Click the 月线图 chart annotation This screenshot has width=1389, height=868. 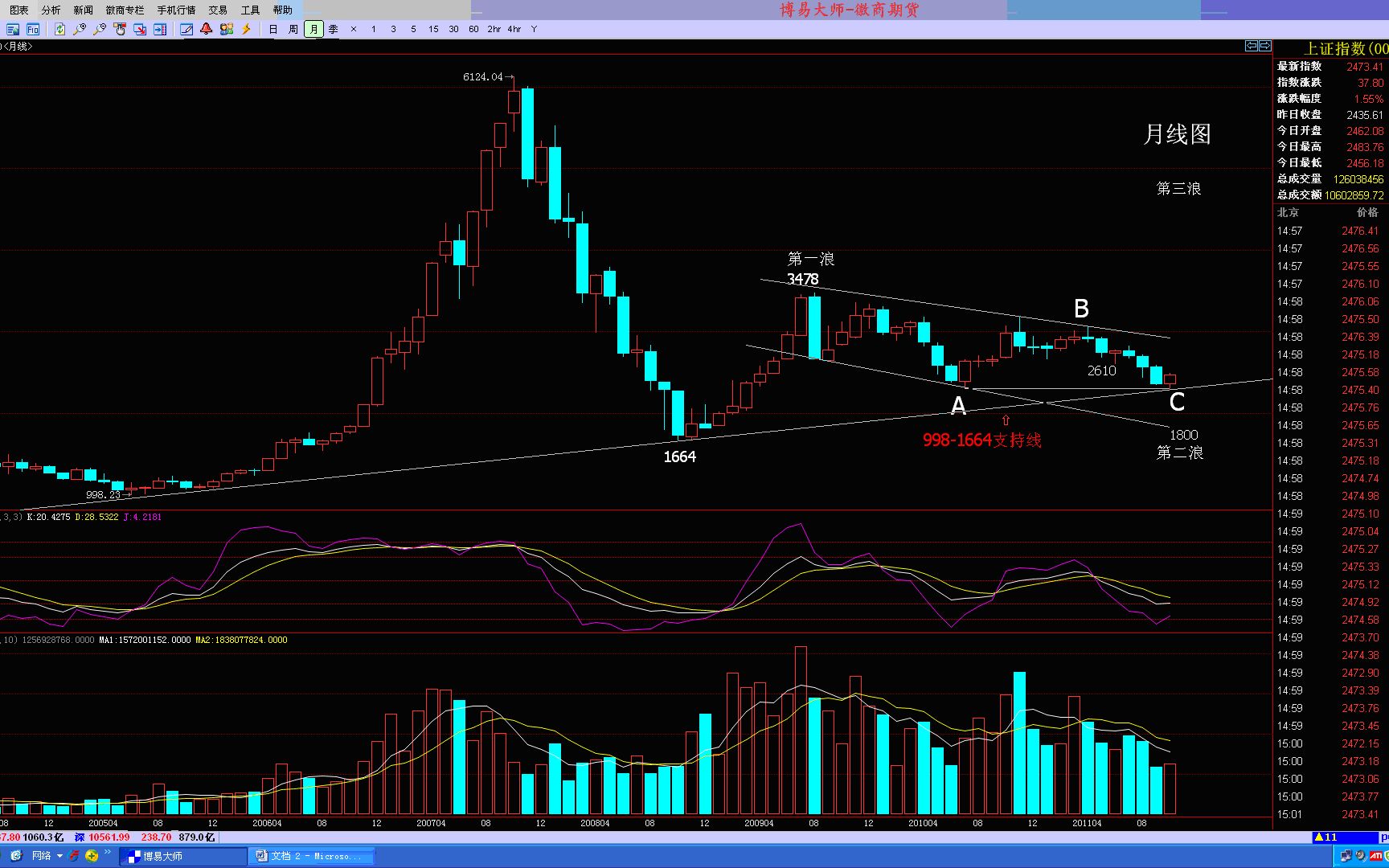1177,134
